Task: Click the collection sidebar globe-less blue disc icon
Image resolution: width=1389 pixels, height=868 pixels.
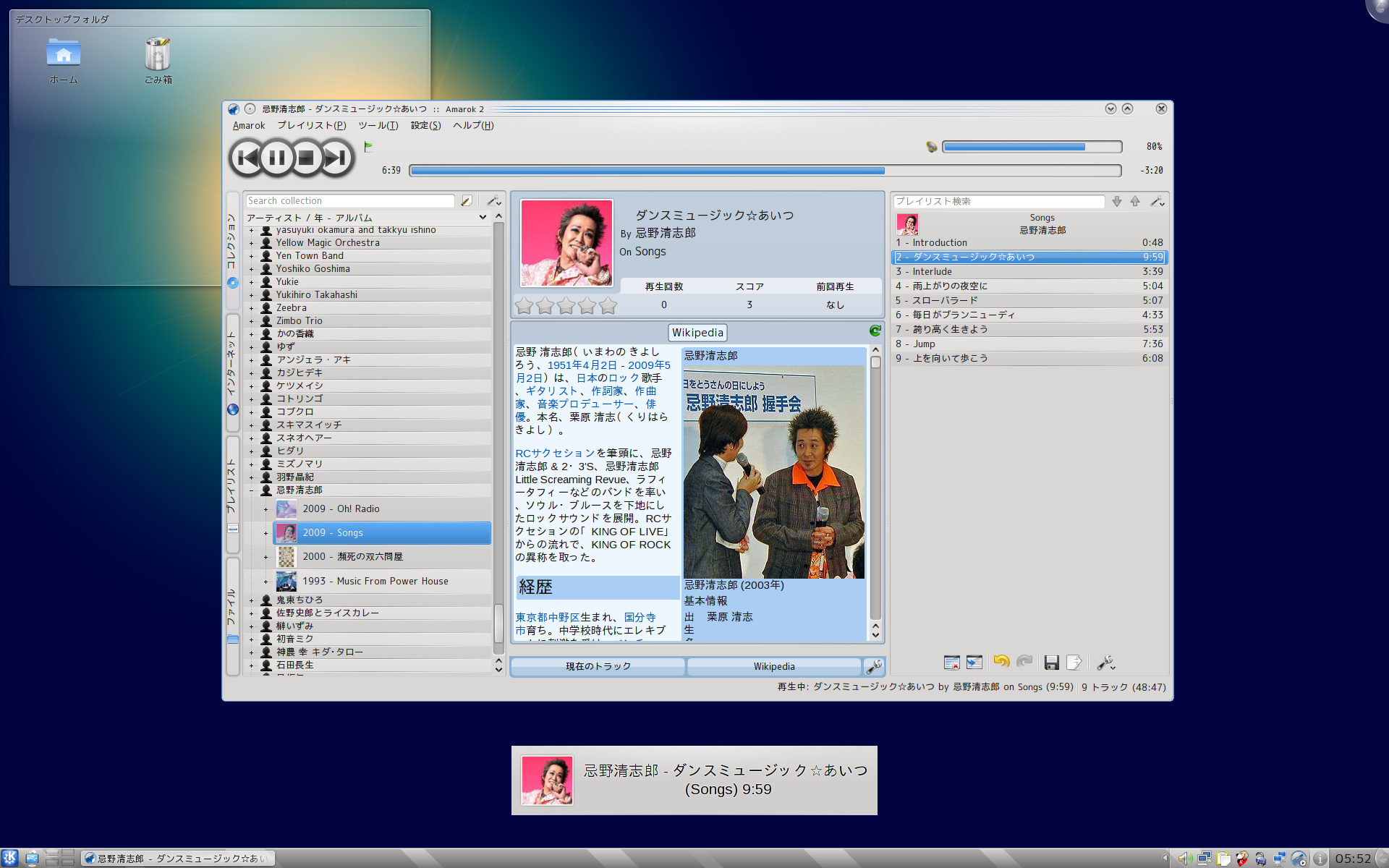Action: click(x=233, y=283)
